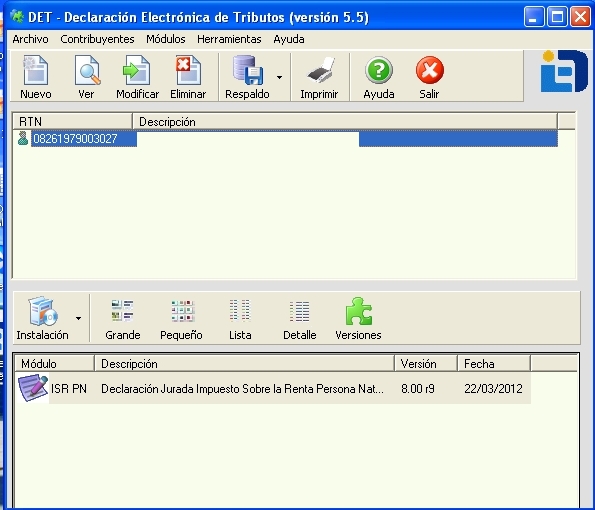595x510 pixels.
Task: Open the Ver magnifier icon
Action: [x=87, y=71]
